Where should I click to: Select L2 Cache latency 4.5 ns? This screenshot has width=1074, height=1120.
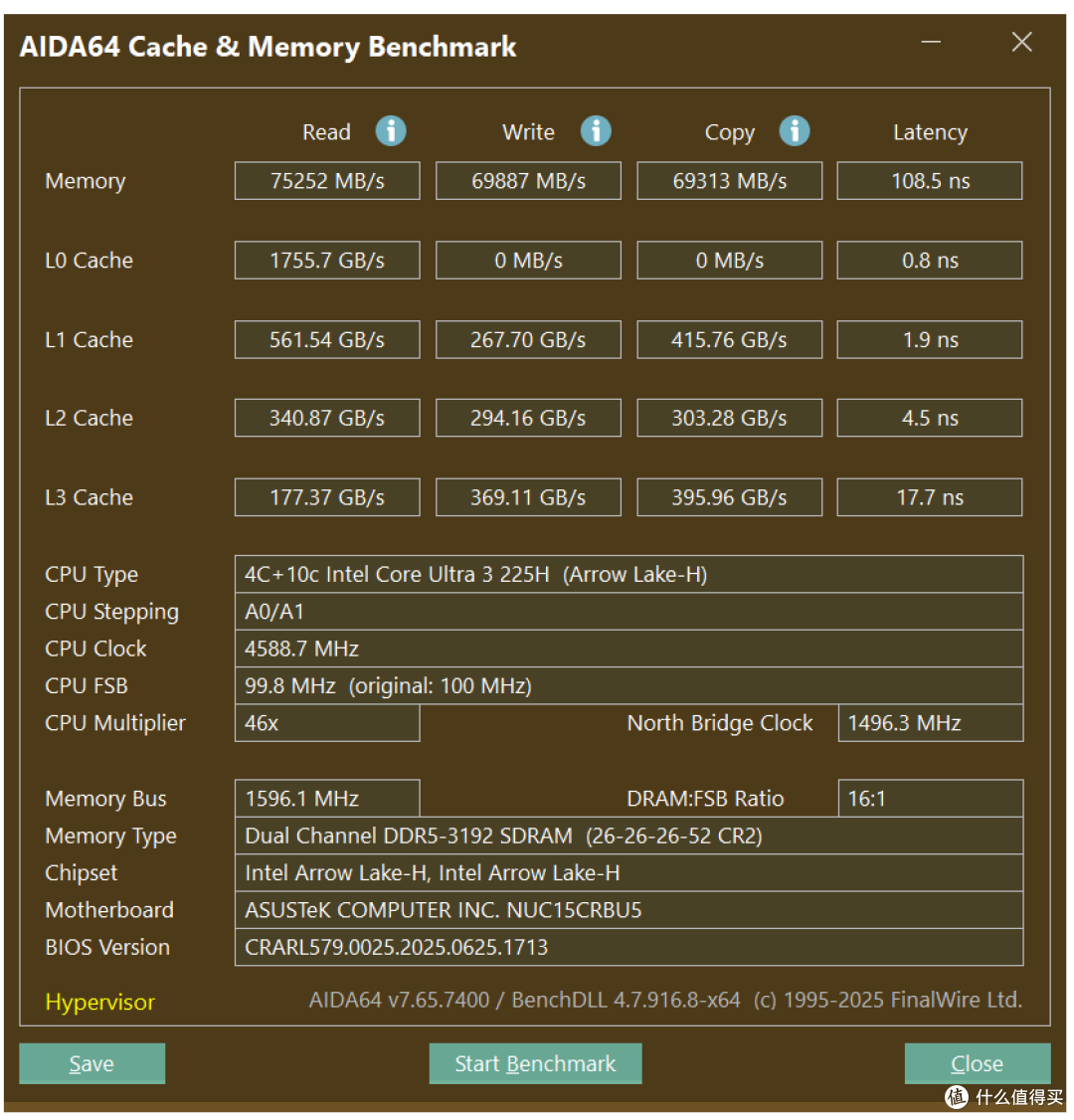(930, 418)
